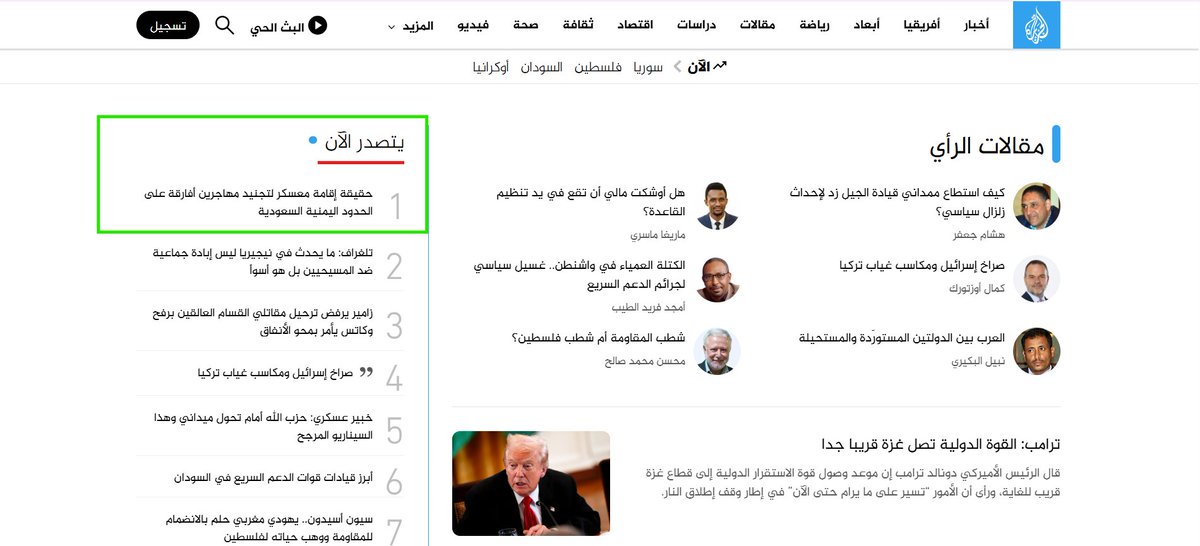
Task: Click the Trump article summary paragraph
Action: click(x=852, y=482)
